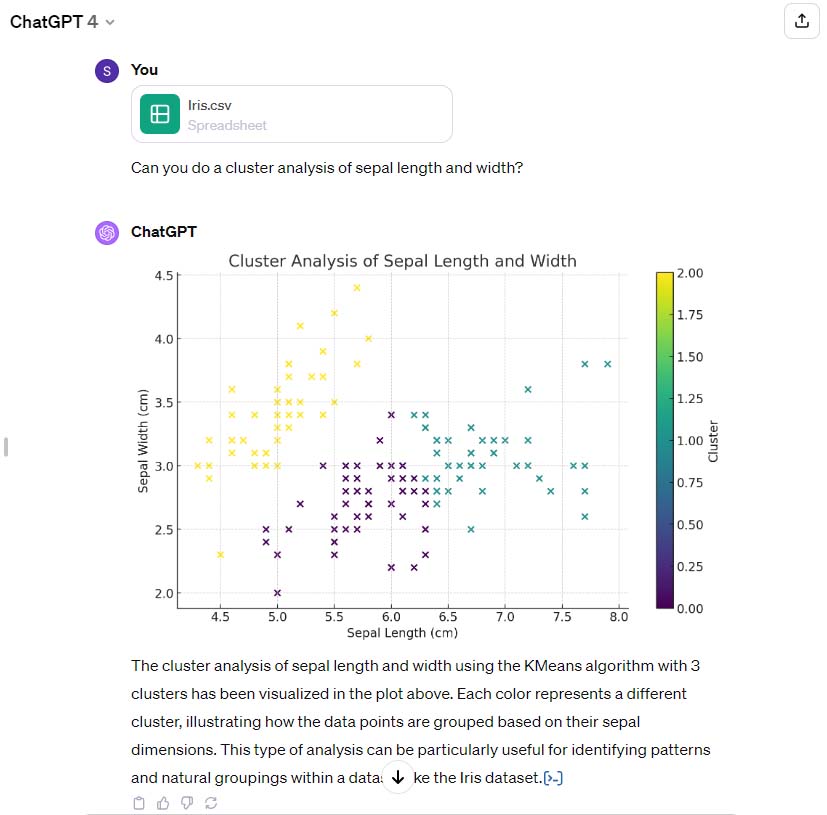Viewport: 827px width, 815px height.
Task: Give the response a thumbs down
Action: pos(187,802)
